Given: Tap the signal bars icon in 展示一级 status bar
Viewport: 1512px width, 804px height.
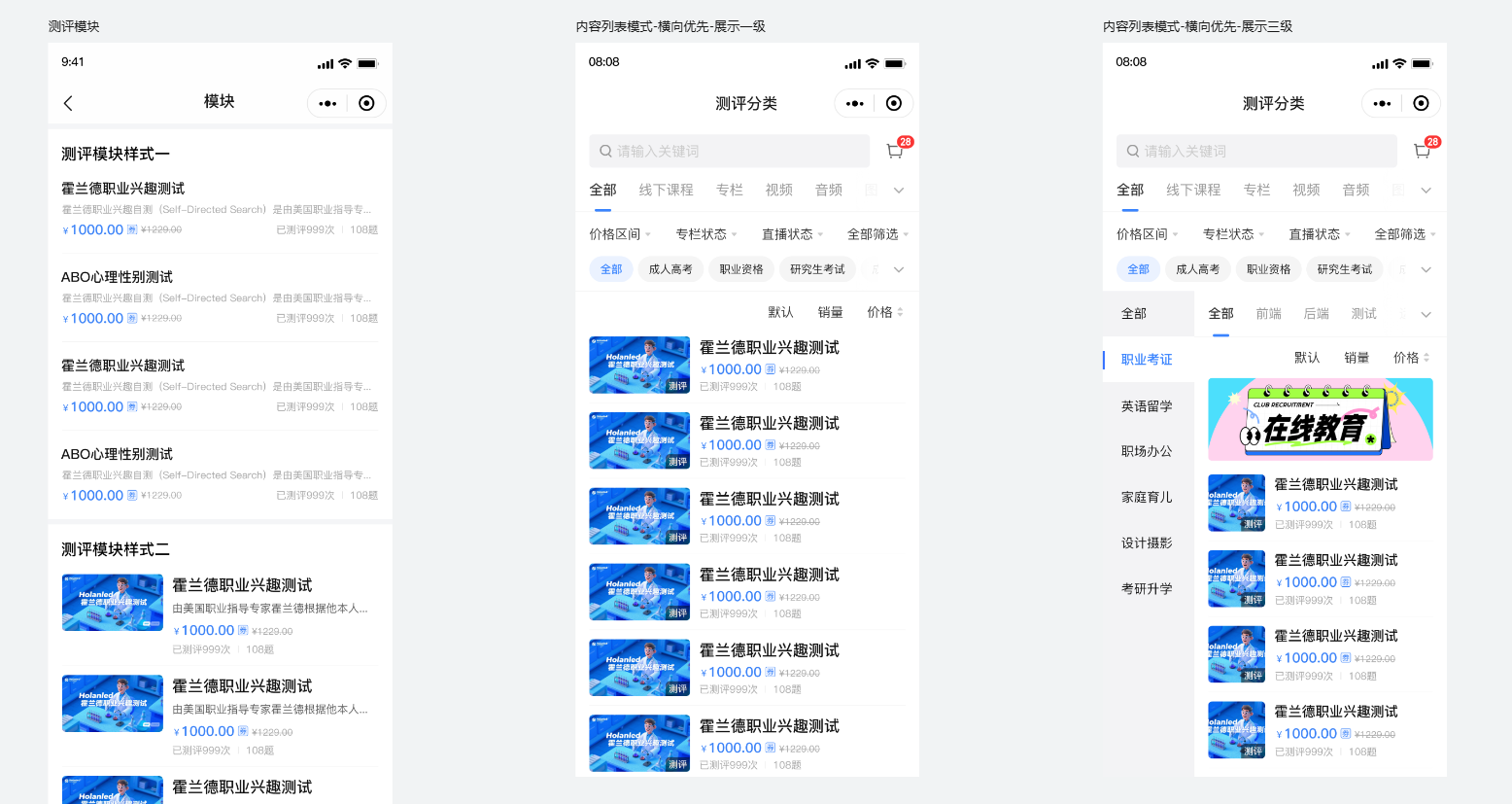Looking at the screenshot, I should coord(853,64).
